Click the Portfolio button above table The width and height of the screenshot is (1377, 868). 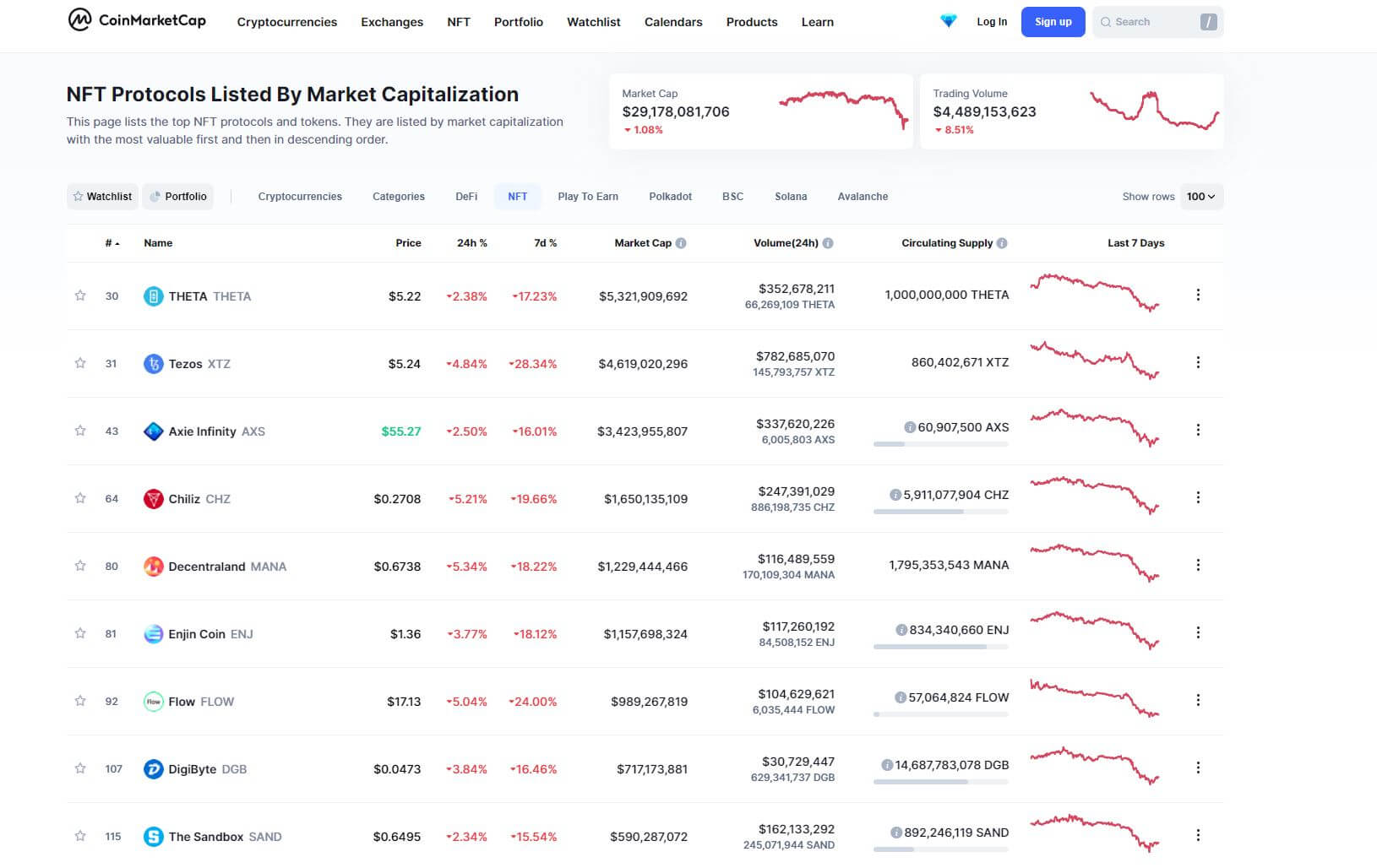click(178, 197)
